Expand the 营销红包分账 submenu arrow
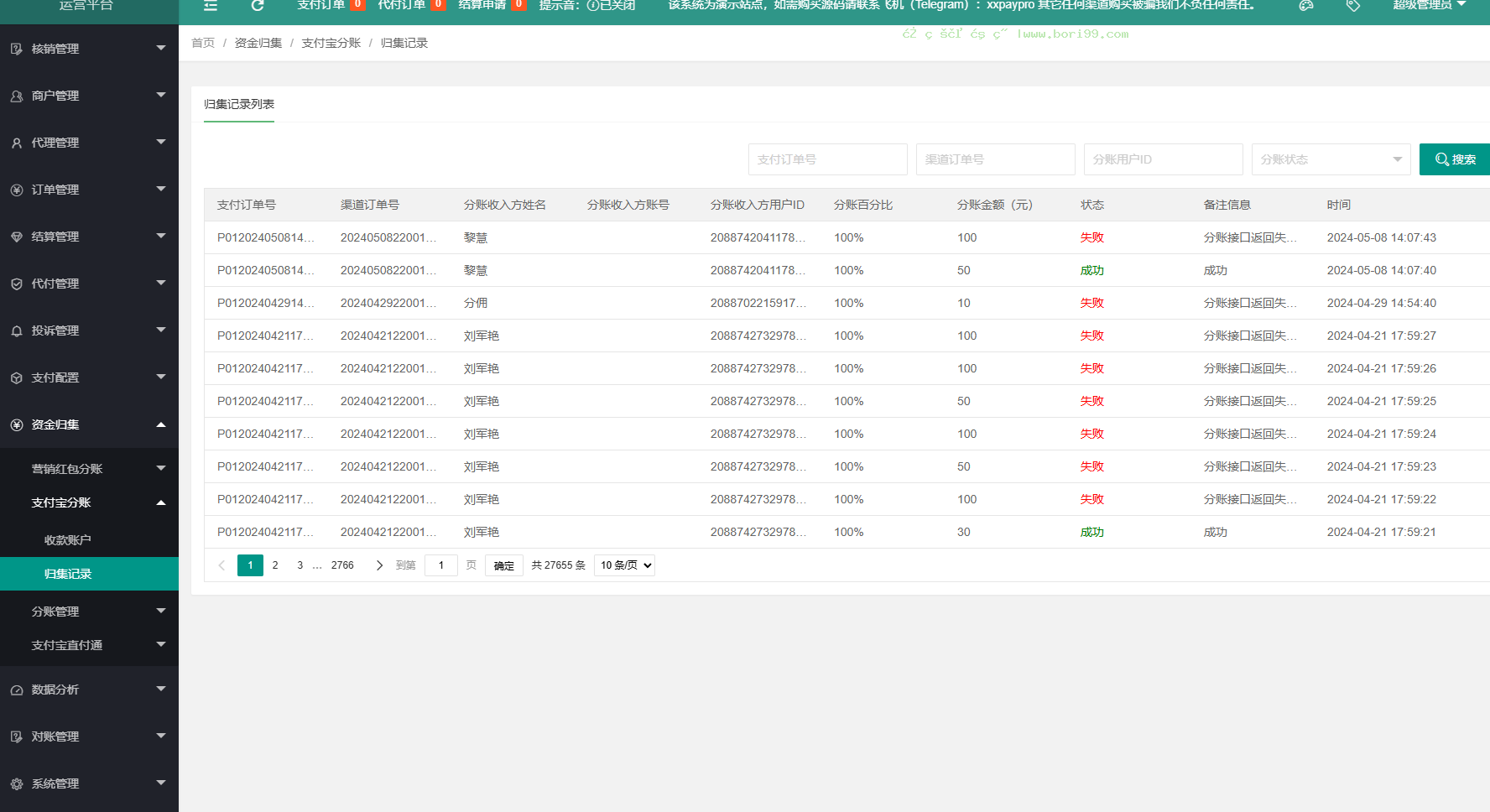The height and width of the screenshot is (812, 1490). click(x=161, y=468)
